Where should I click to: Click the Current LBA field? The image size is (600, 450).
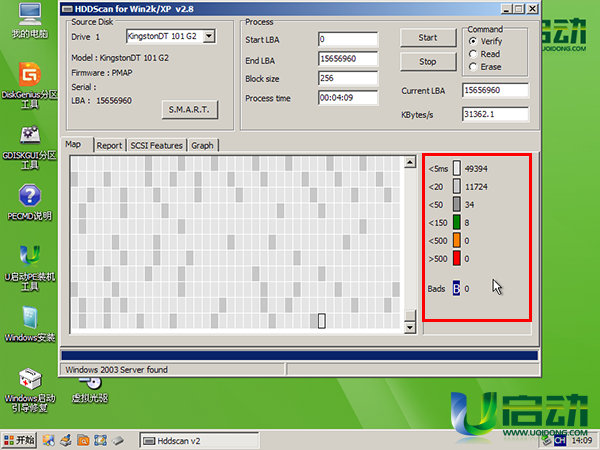click(x=495, y=90)
